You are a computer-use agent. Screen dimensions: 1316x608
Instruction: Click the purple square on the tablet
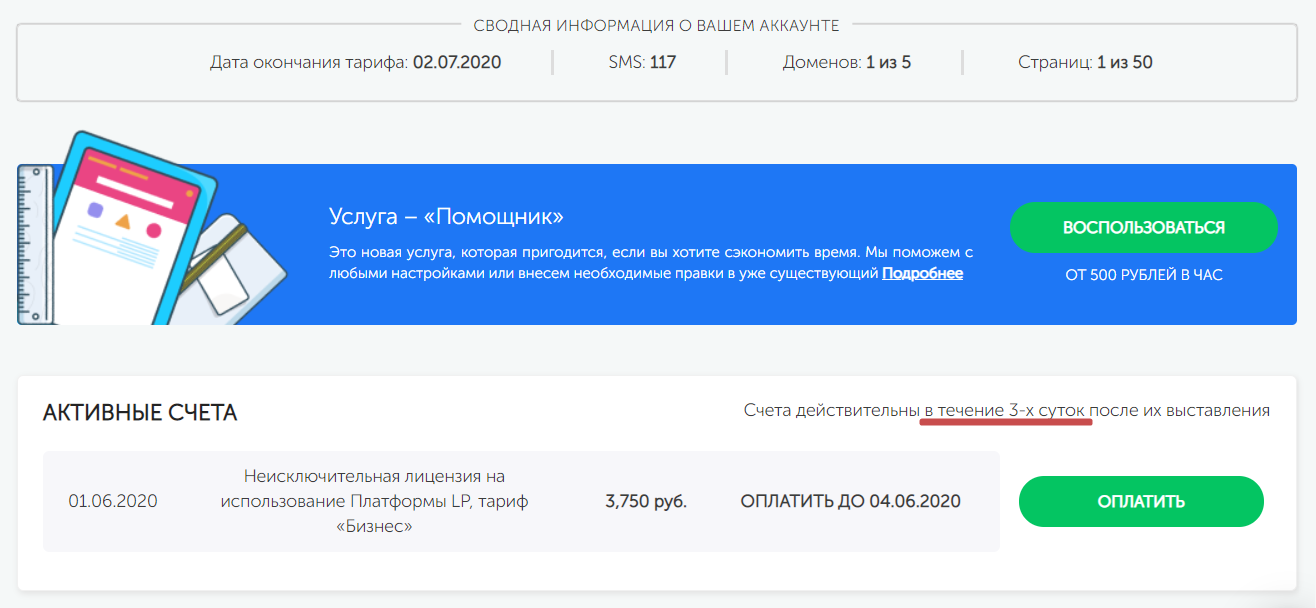95,210
